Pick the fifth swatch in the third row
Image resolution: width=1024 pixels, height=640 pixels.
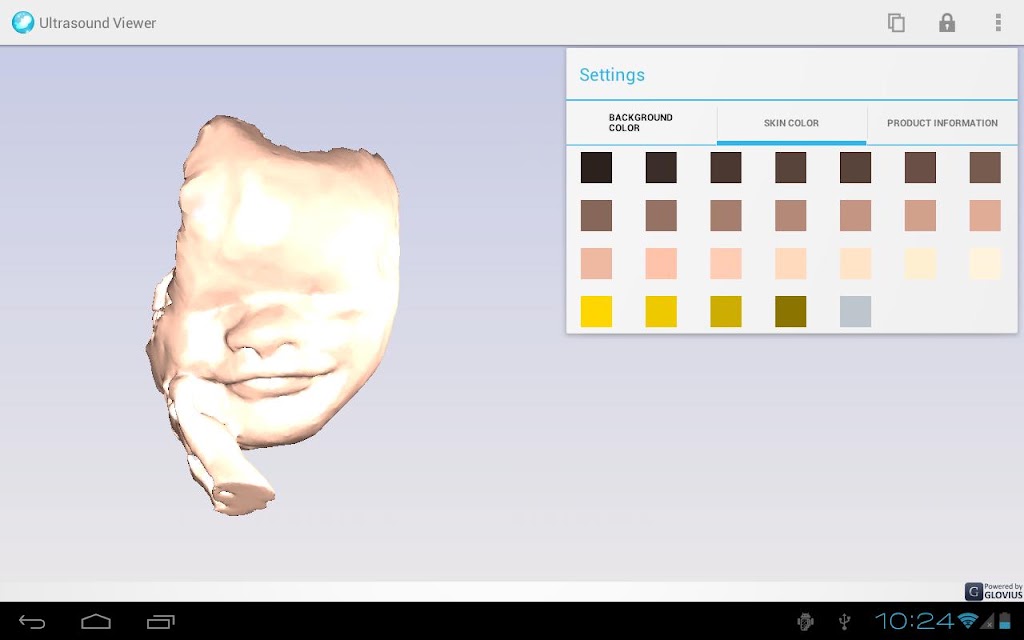tap(856, 263)
